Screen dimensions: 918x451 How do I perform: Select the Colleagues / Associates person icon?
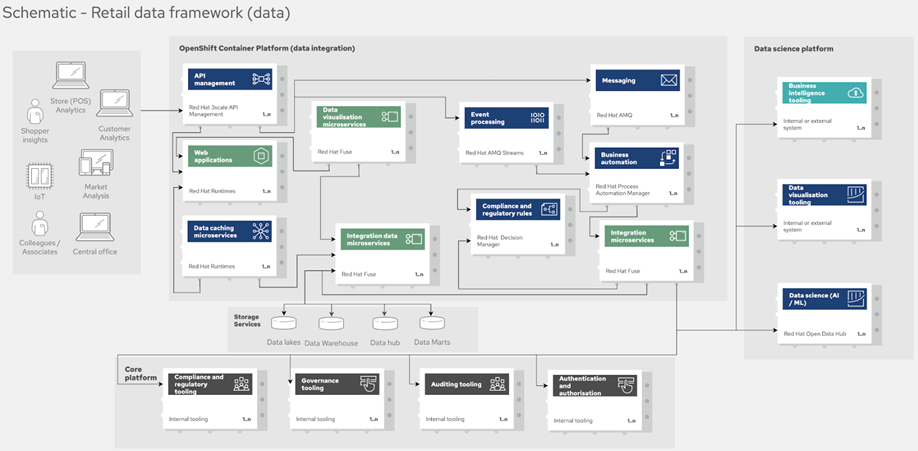[39, 224]
